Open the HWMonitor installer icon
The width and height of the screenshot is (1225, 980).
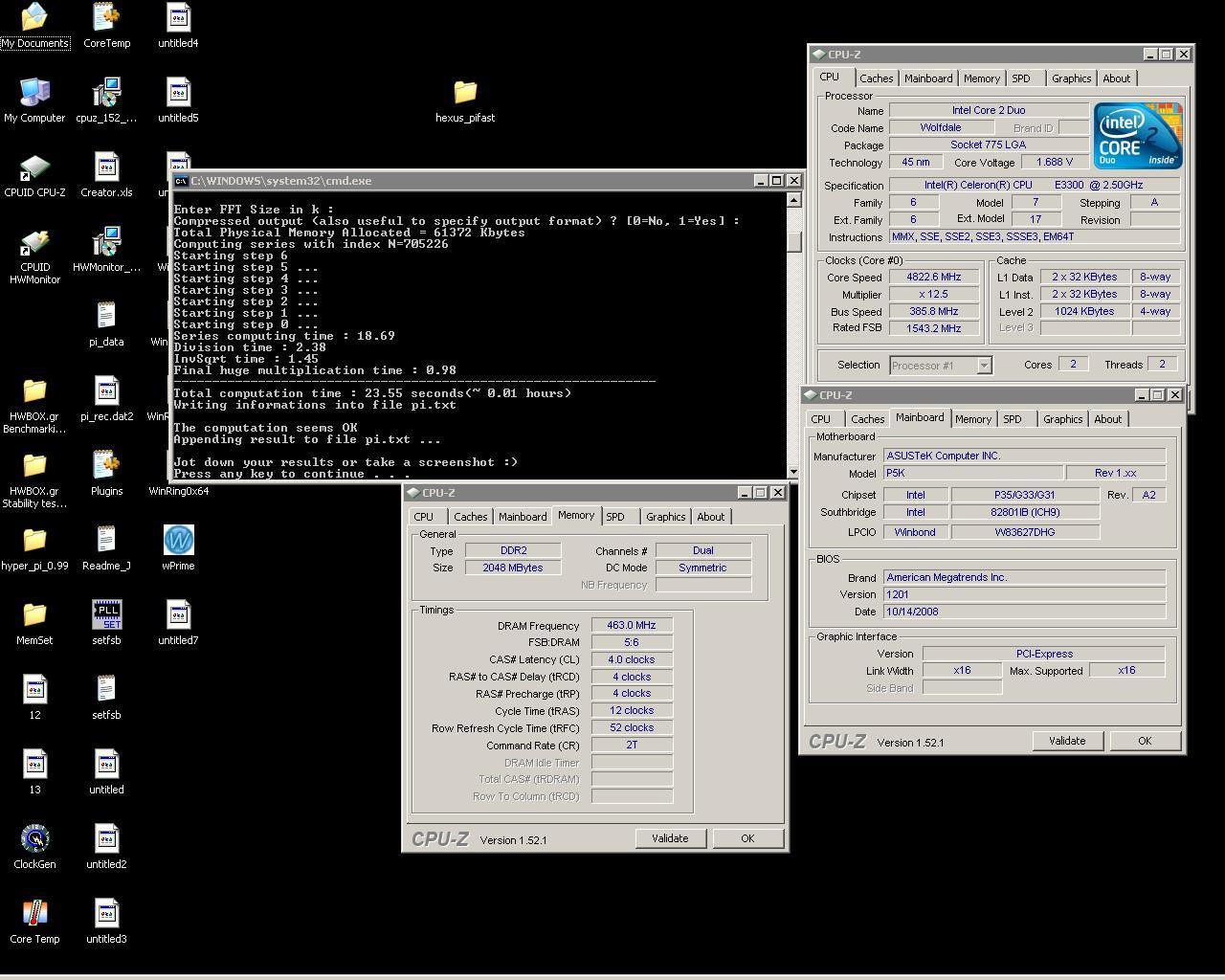tap(106, 250)
